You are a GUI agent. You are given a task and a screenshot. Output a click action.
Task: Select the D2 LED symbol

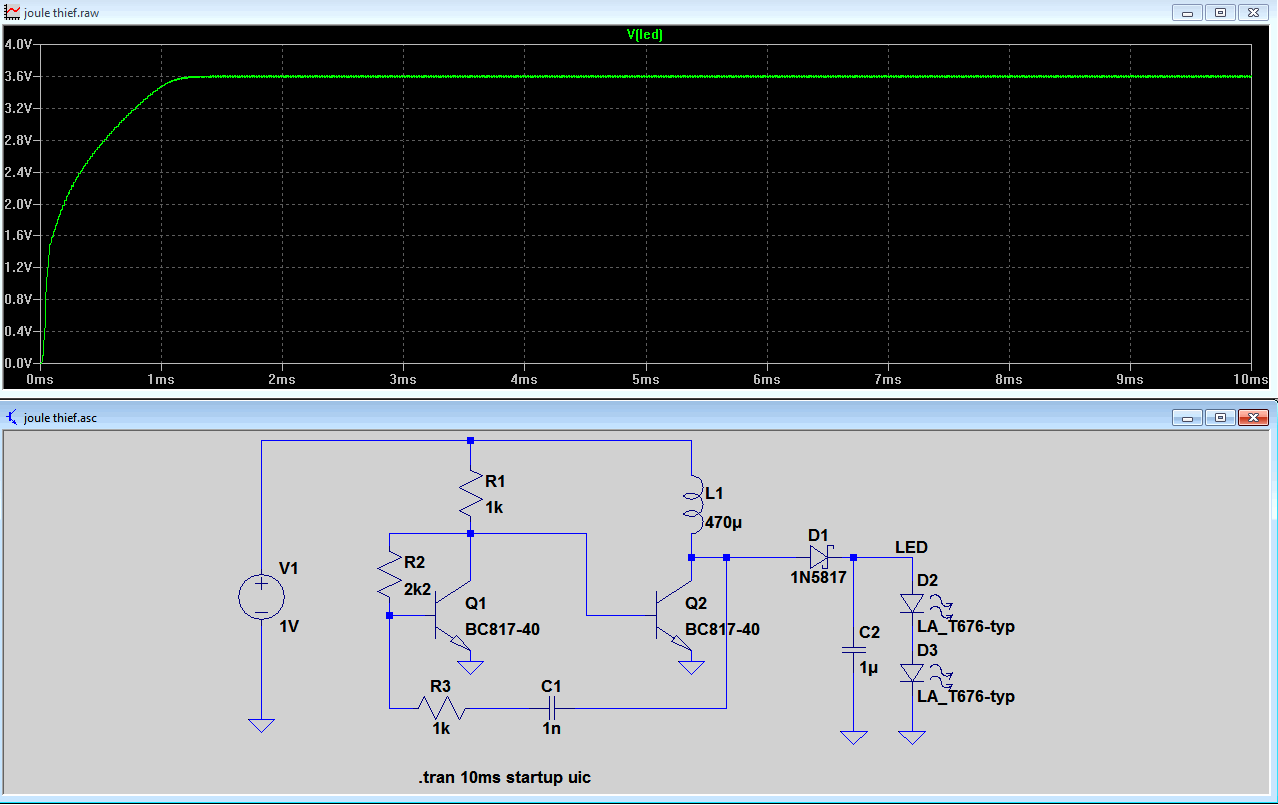[x=912, y=602]
